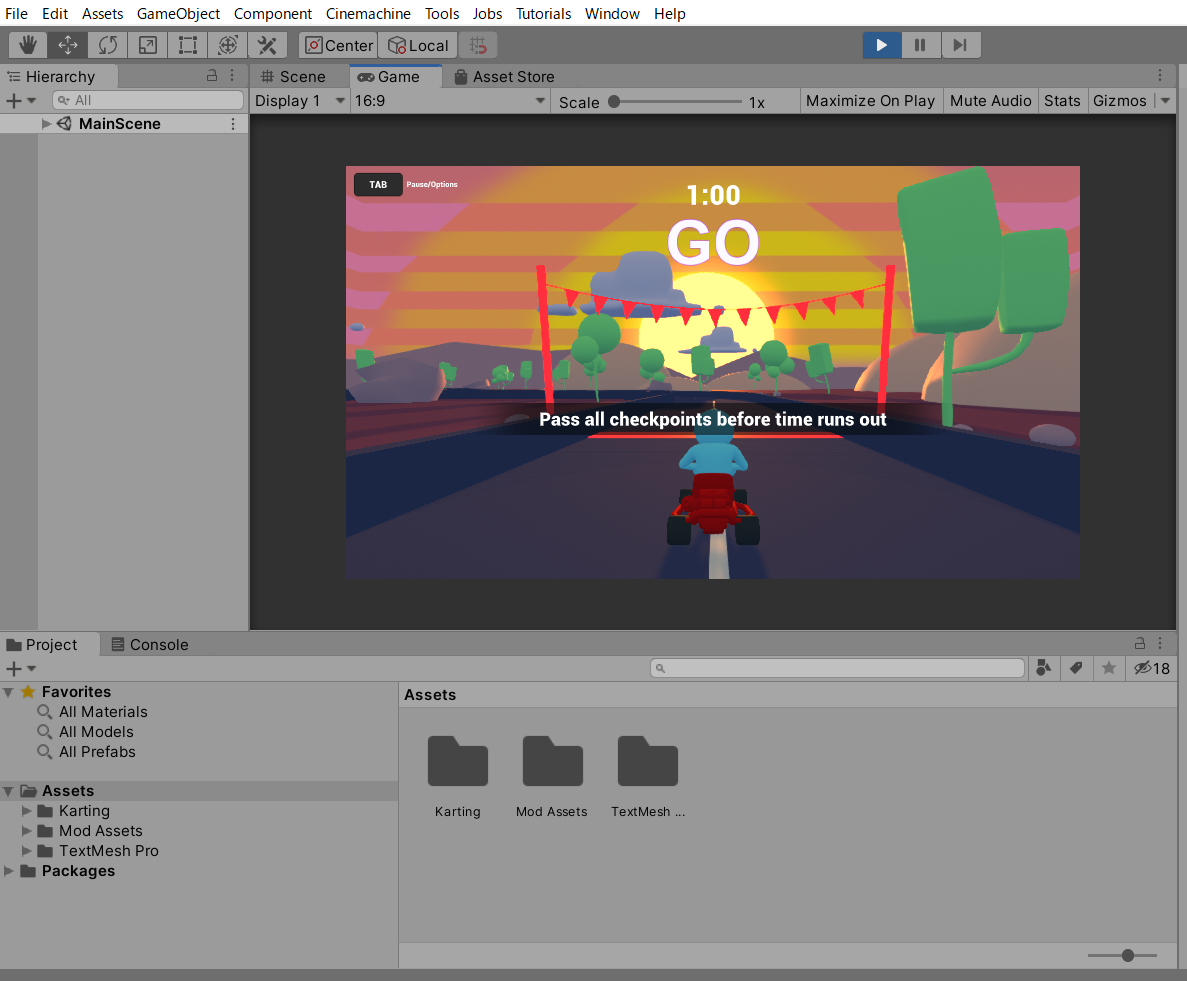
Task: Toggle handle orientation from Local to Global
Action: [417, 45]
